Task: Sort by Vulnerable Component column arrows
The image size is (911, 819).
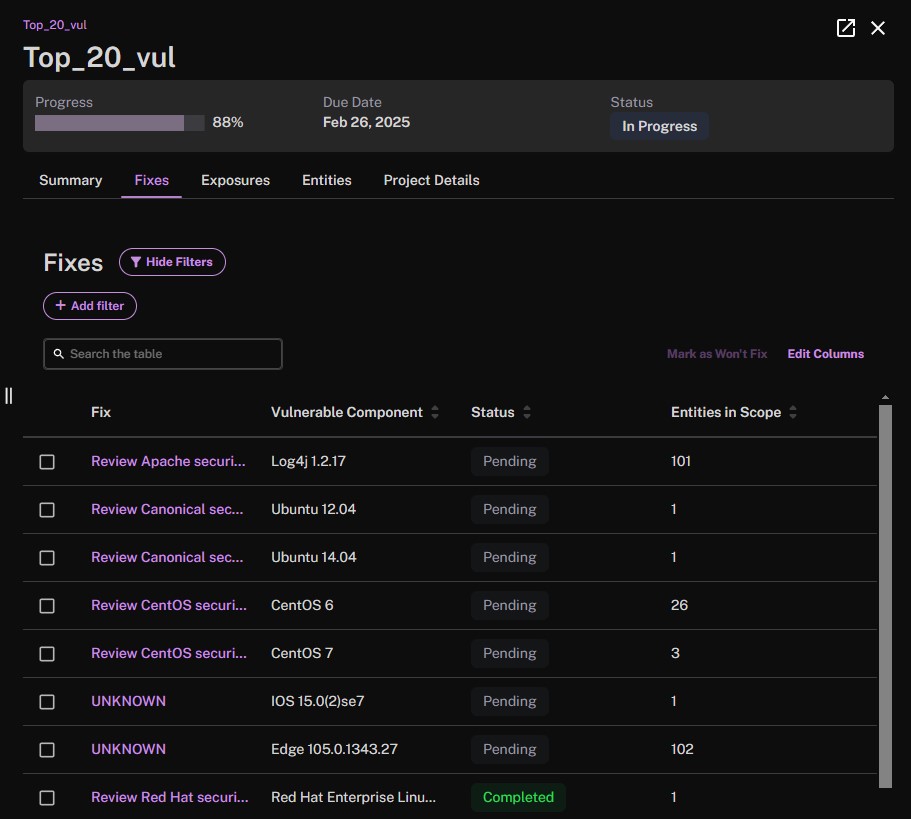Action: coord(435,412)
